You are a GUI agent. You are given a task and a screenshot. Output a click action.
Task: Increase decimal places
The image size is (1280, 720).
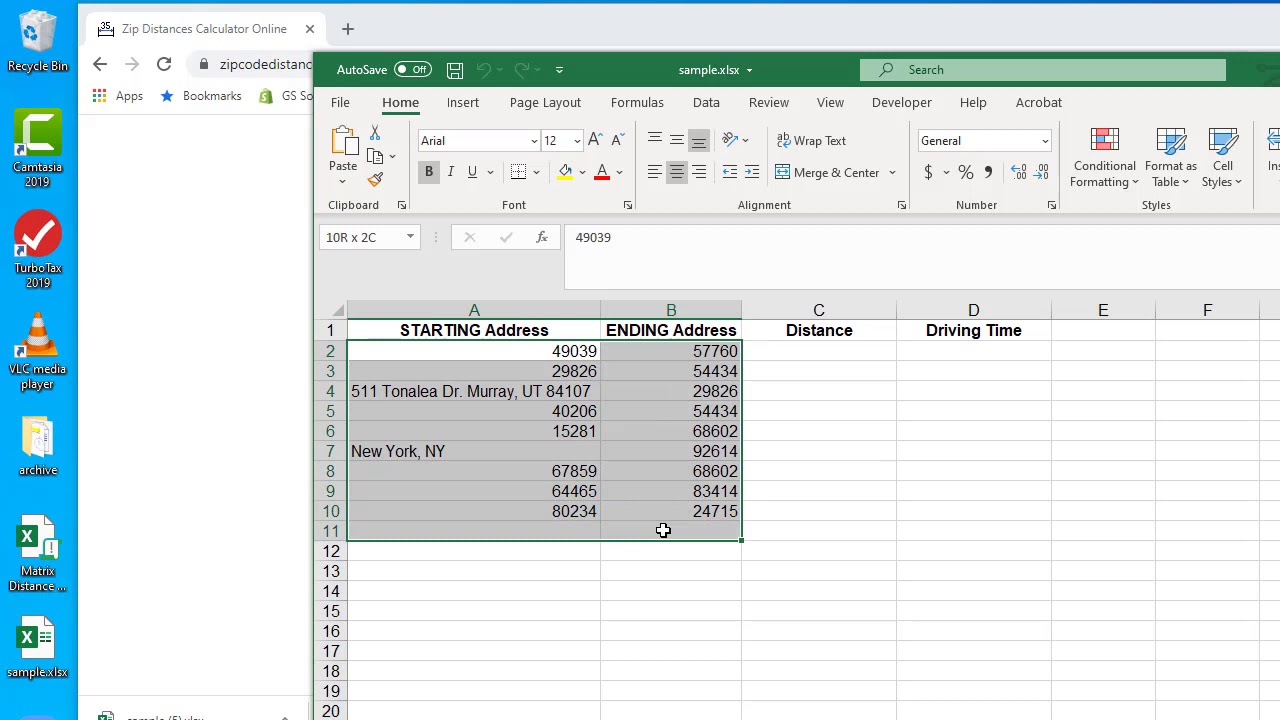click(1018, 172)
